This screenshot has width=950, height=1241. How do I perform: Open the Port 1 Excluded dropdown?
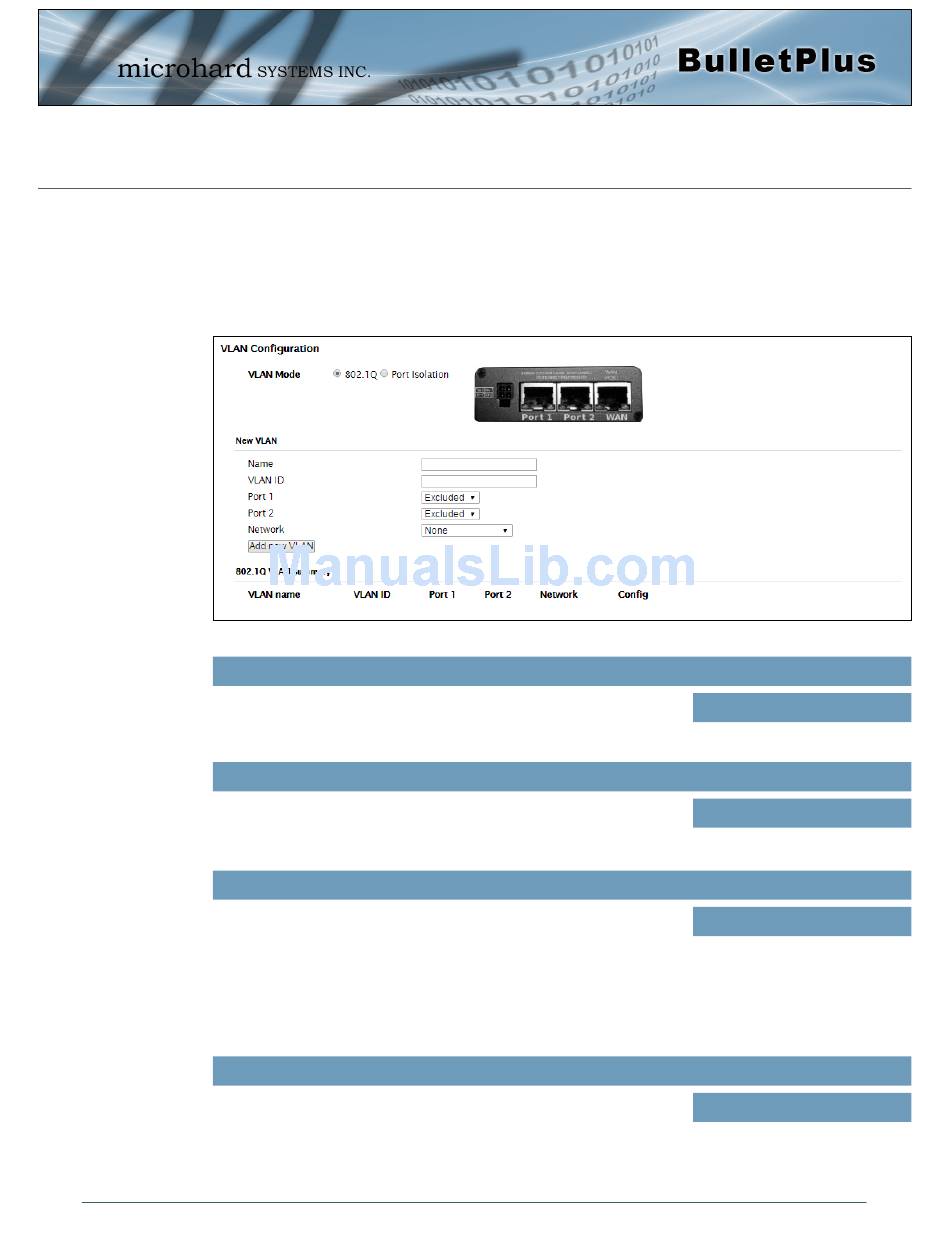[x=450, y=497]
